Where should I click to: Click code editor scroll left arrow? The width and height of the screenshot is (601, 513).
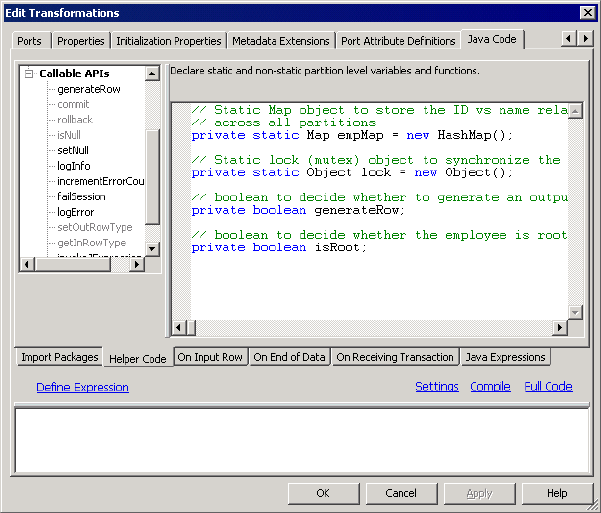click(x=178, y=327)
